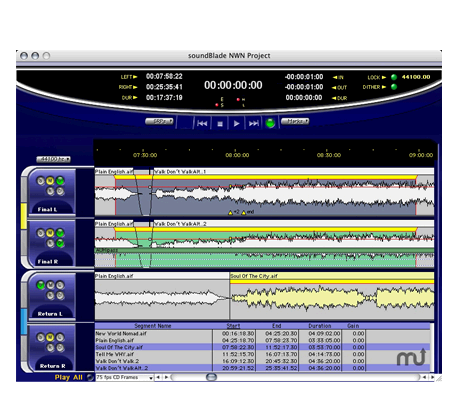Toggle the green LOCK indicator

tap(394, 77)
